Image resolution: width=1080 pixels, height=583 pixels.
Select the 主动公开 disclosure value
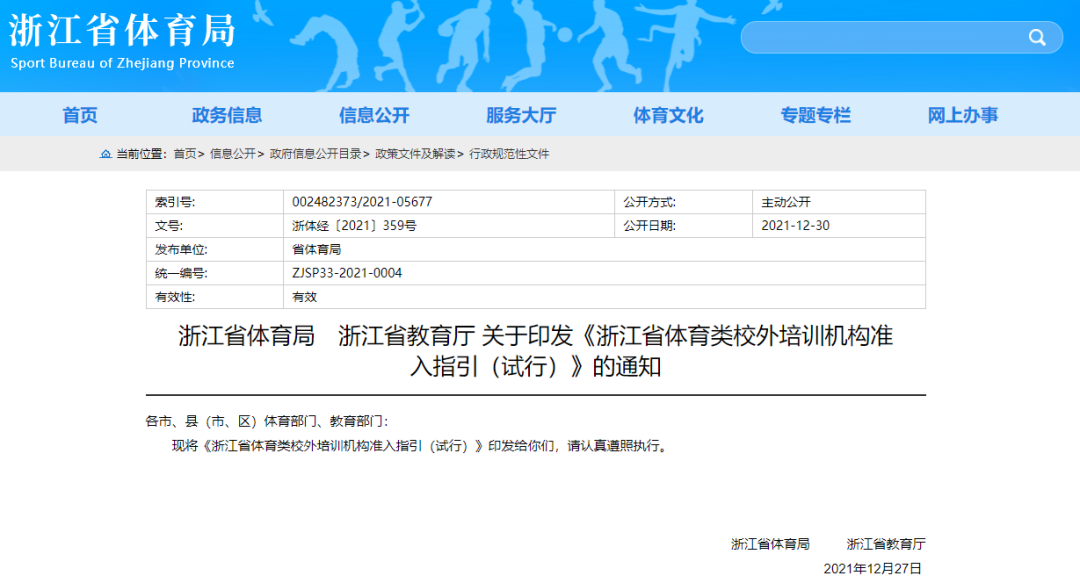click(786, 202)
